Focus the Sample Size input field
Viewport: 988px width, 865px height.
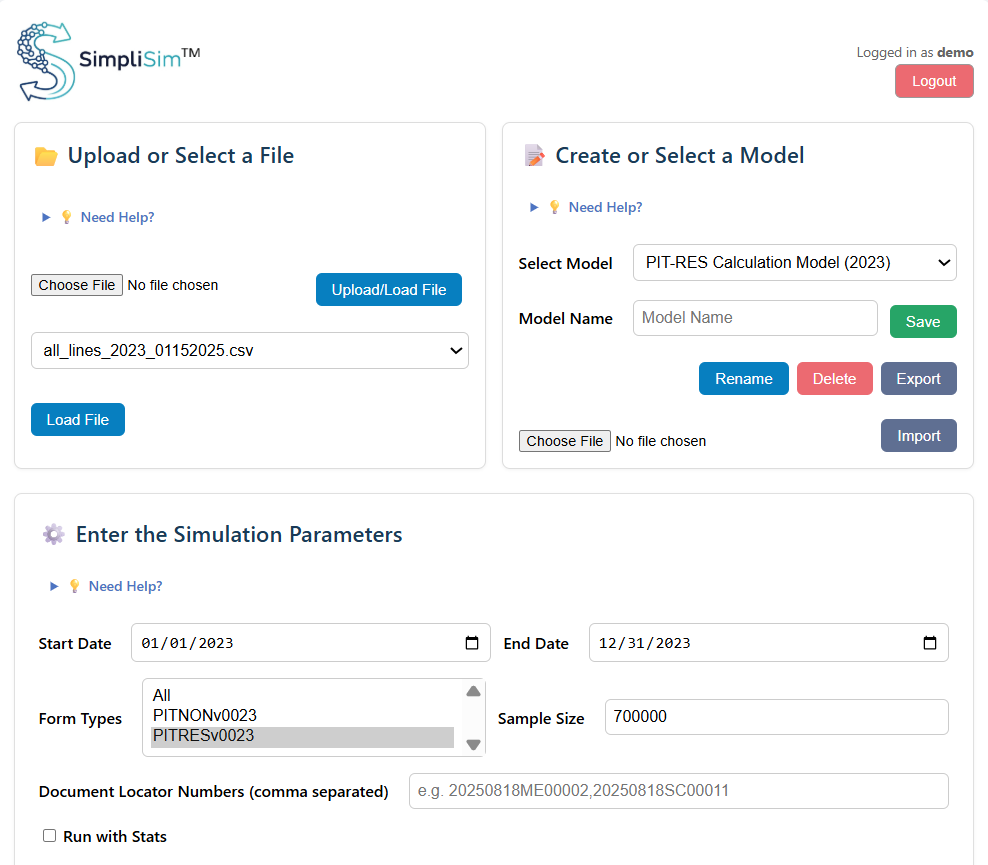coord(776,717)
